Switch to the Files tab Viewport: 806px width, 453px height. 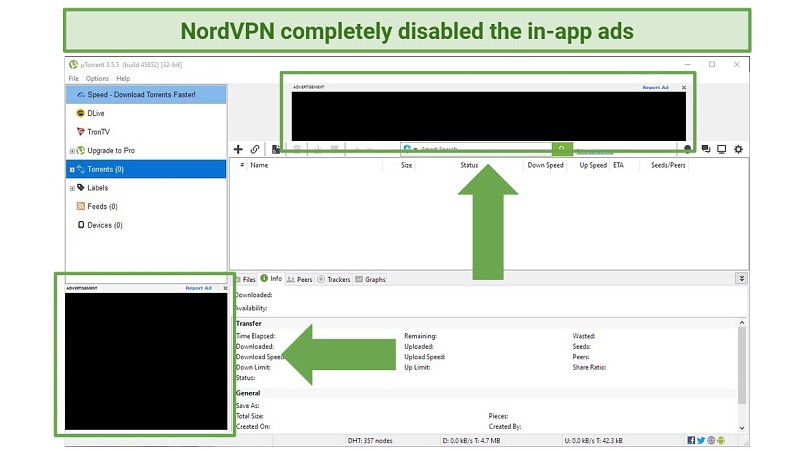pyautogui.click(x=246, y=279)
